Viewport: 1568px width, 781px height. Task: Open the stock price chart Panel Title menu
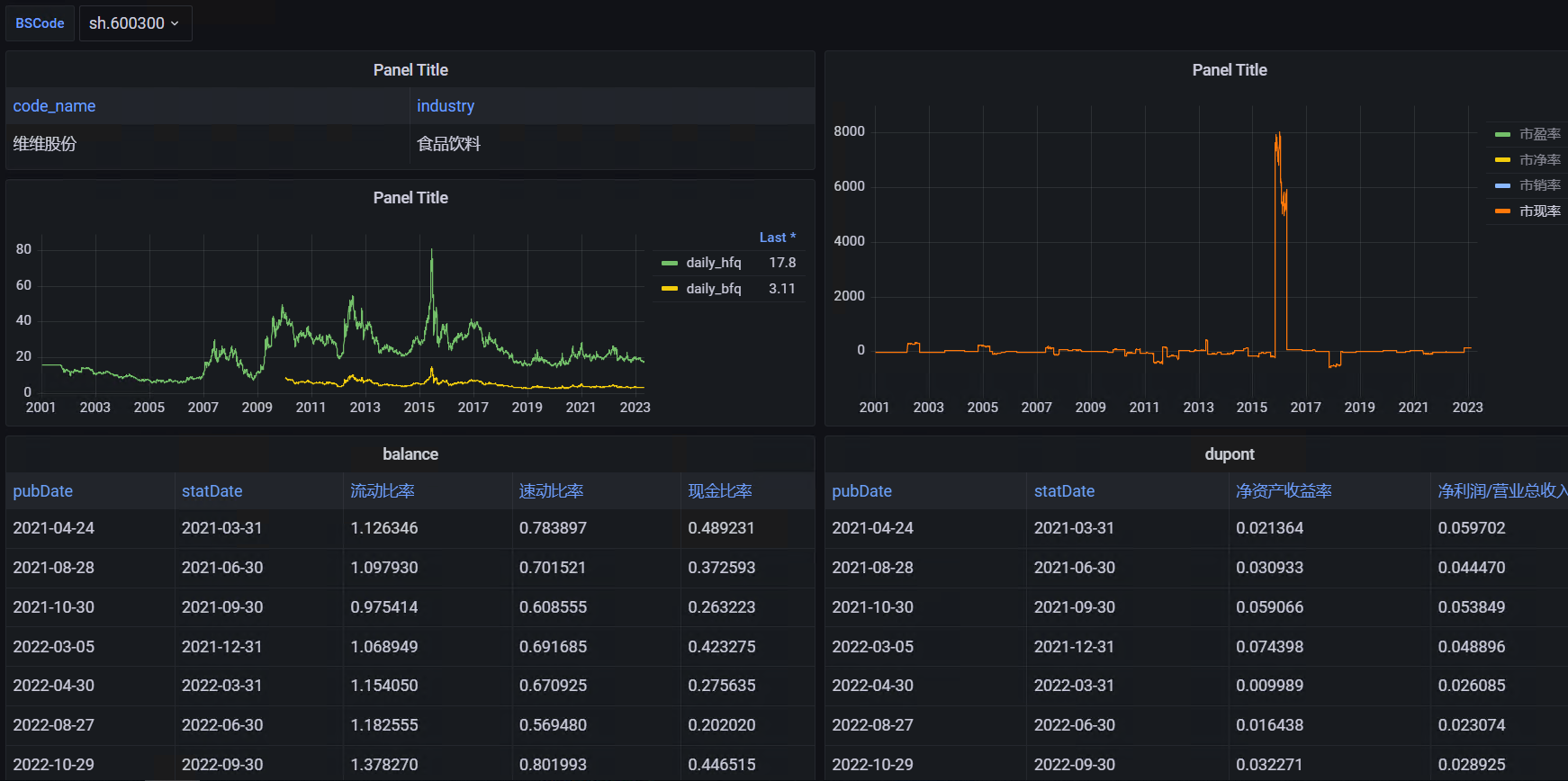pyautogui.click(x=410, y=198)
